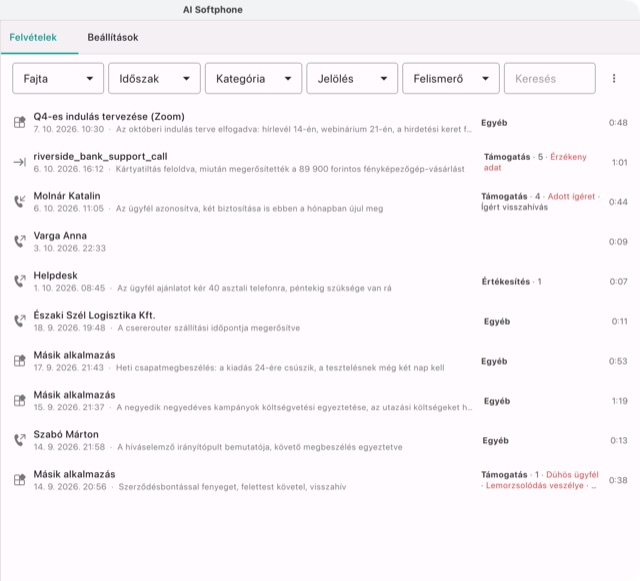Viewport: 640px width, 581px height.
Task: Click the date 3. 10. 2026. 22:33
Action: coord(69,248)
